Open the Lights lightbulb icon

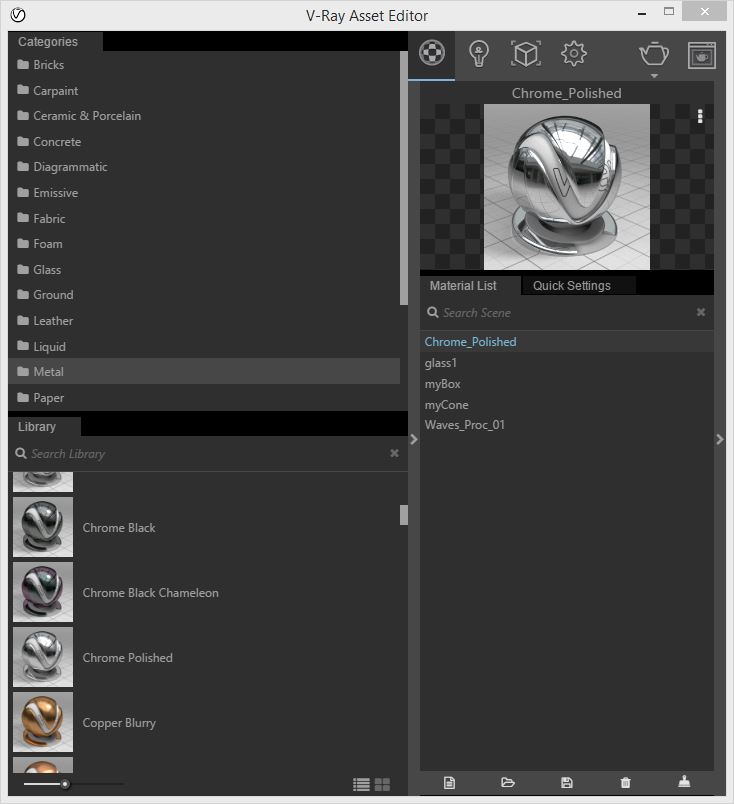coord(479,53)
